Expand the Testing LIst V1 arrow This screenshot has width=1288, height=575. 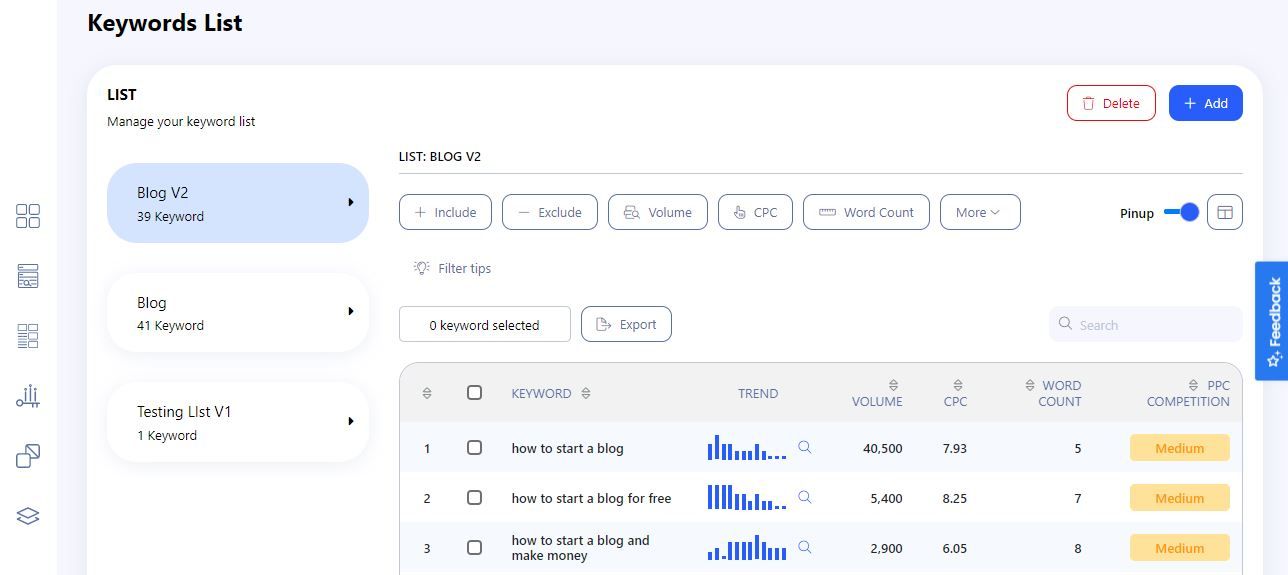tap(351, 421)
